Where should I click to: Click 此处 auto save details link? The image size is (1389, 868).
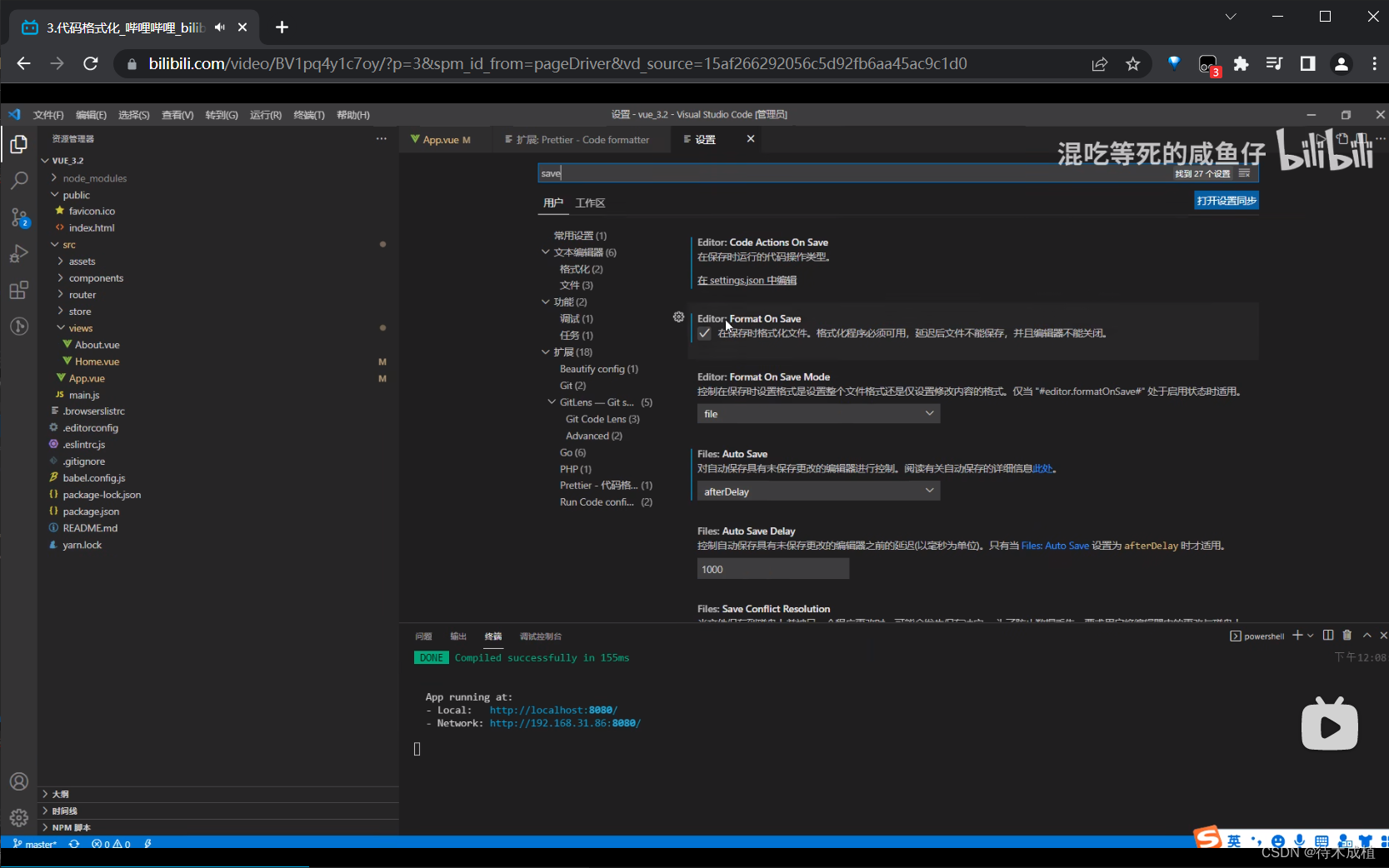point(1042,469)
